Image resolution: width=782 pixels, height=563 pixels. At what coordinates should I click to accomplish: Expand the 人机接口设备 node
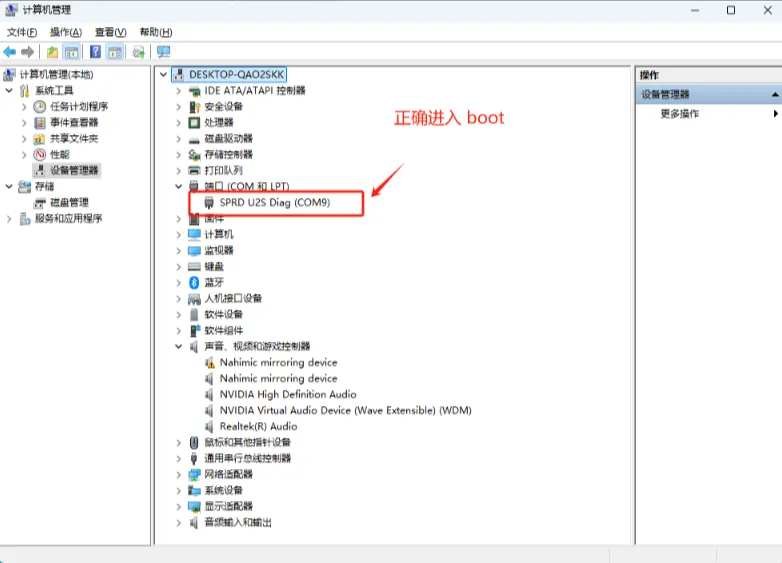[179, 299]
